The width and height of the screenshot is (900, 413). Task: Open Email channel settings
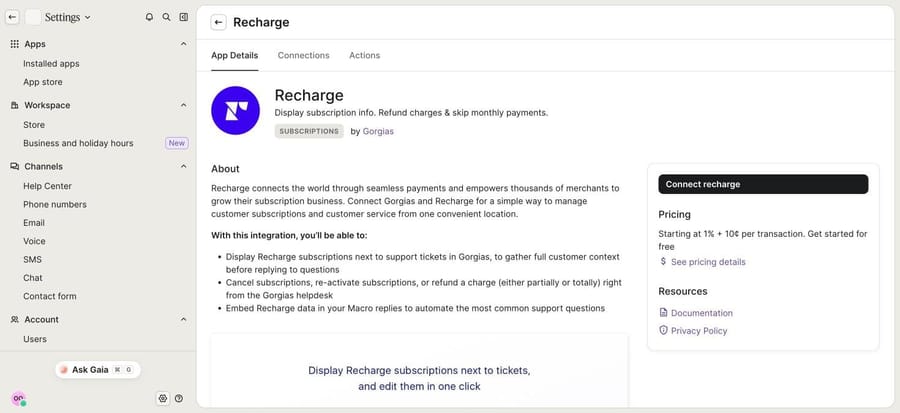[x=34, y=223]
